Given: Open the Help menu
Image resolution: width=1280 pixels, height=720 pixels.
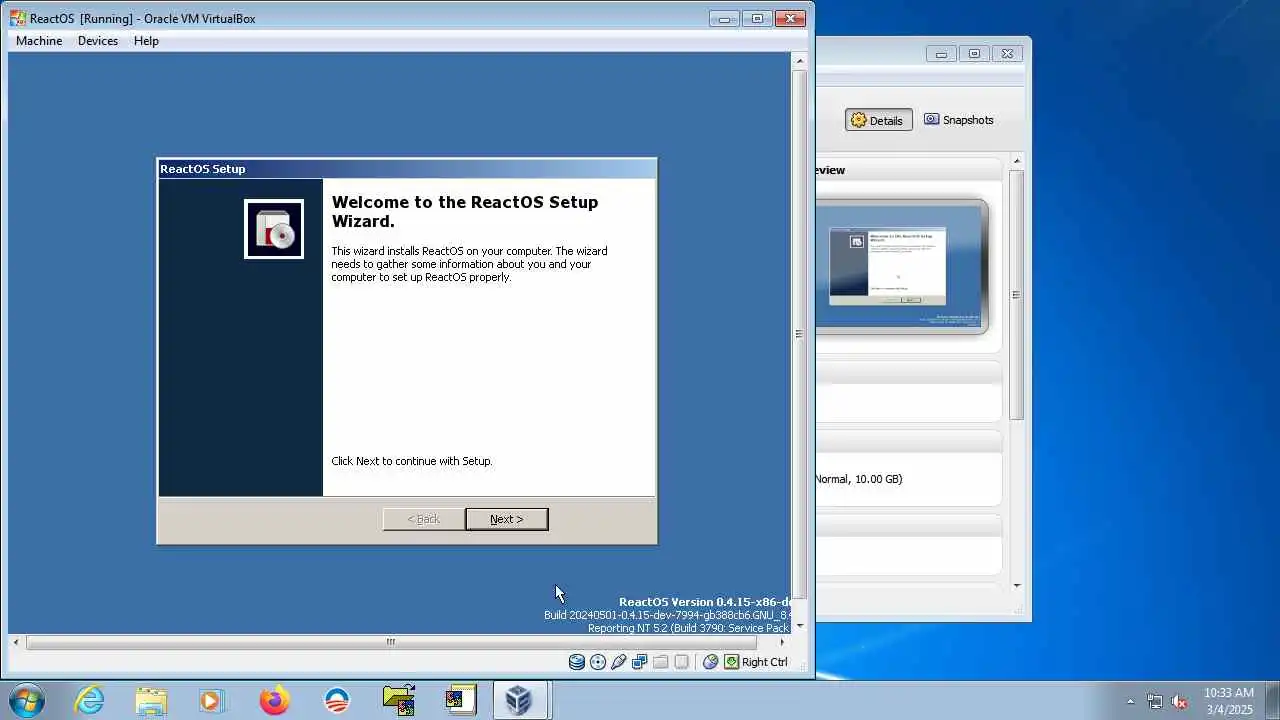Looking at the screenshot, I should click(146, 41).
